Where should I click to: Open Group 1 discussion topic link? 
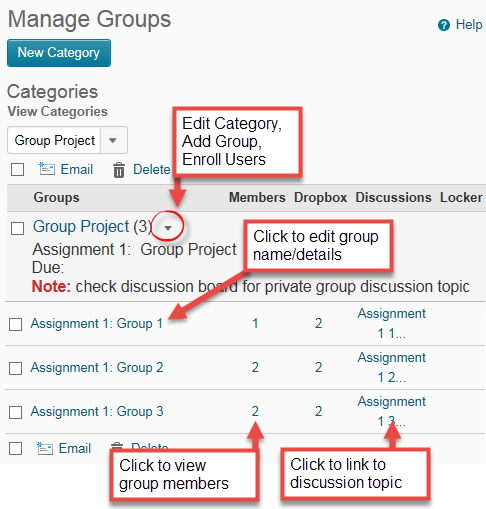tap(392, 323)
